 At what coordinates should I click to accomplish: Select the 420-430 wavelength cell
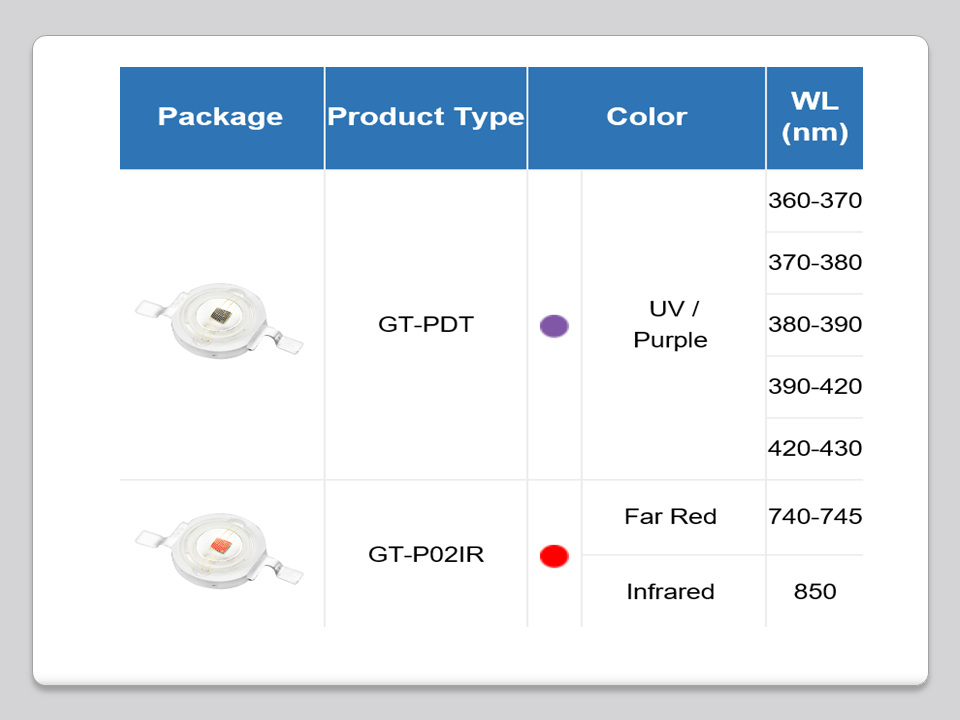[814, 448]
